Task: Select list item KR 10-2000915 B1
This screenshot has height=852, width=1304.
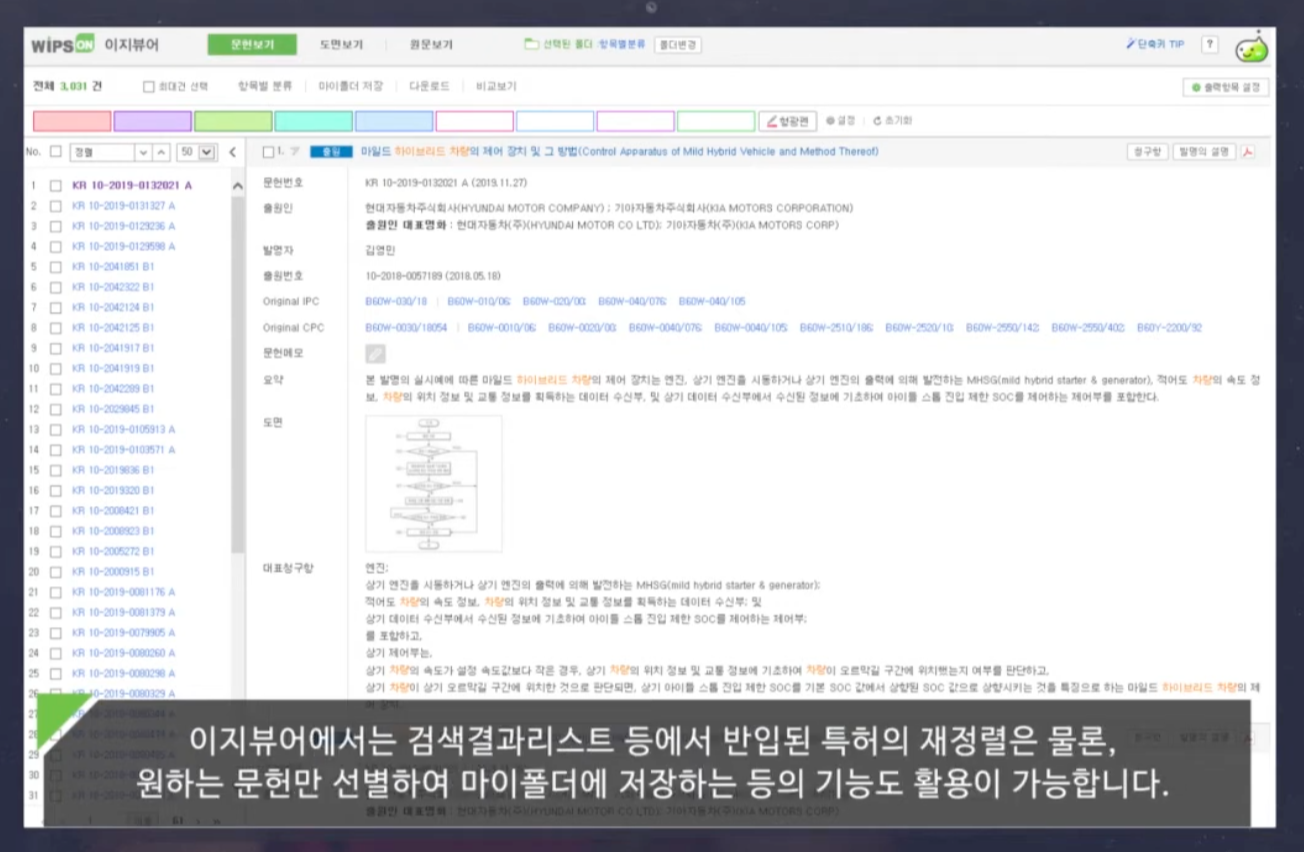Action: (113, 572)
